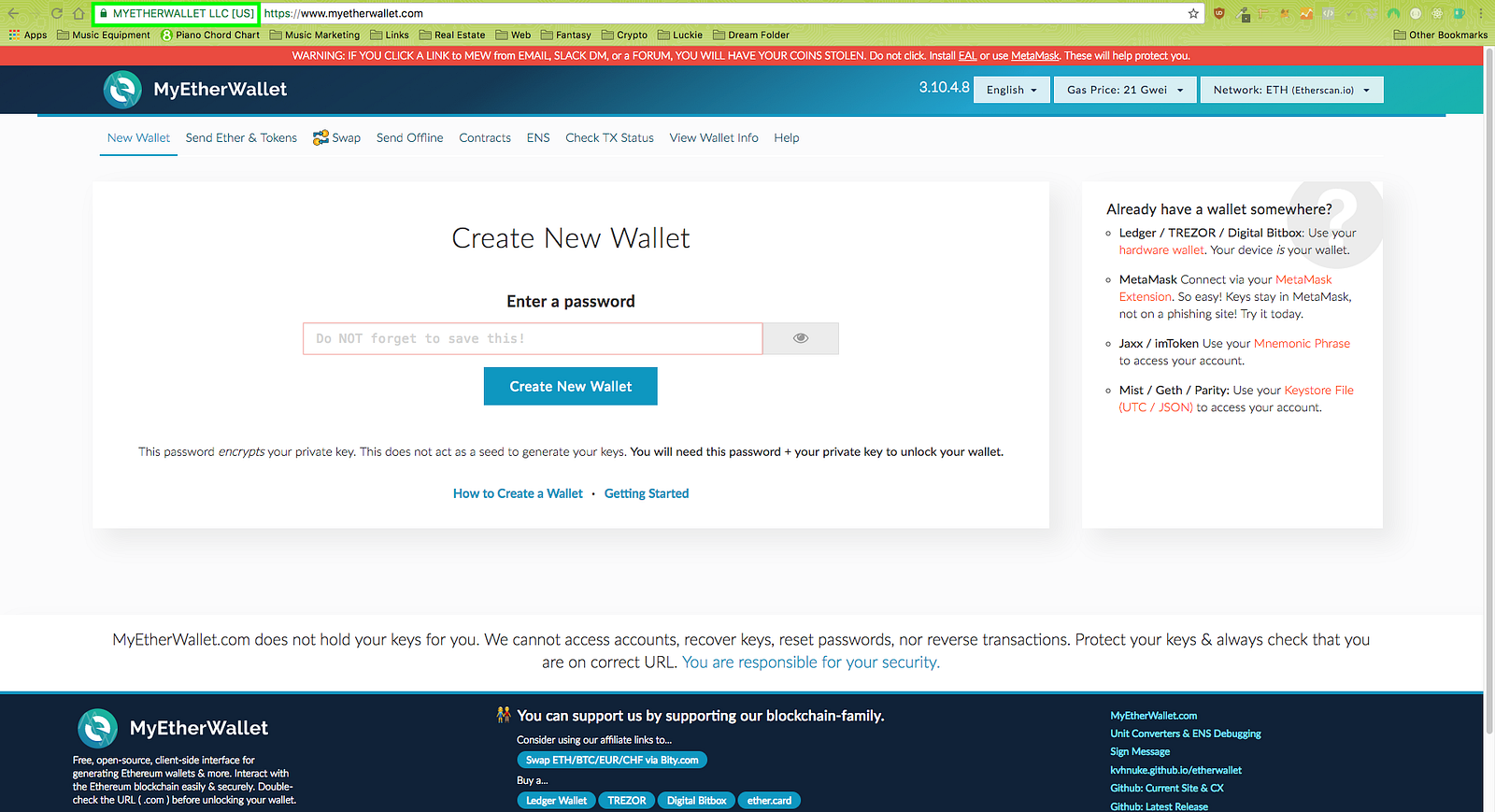Click the green padlock security icon
The width and height of the screenshot is (1495, 812).
(104, 14)
